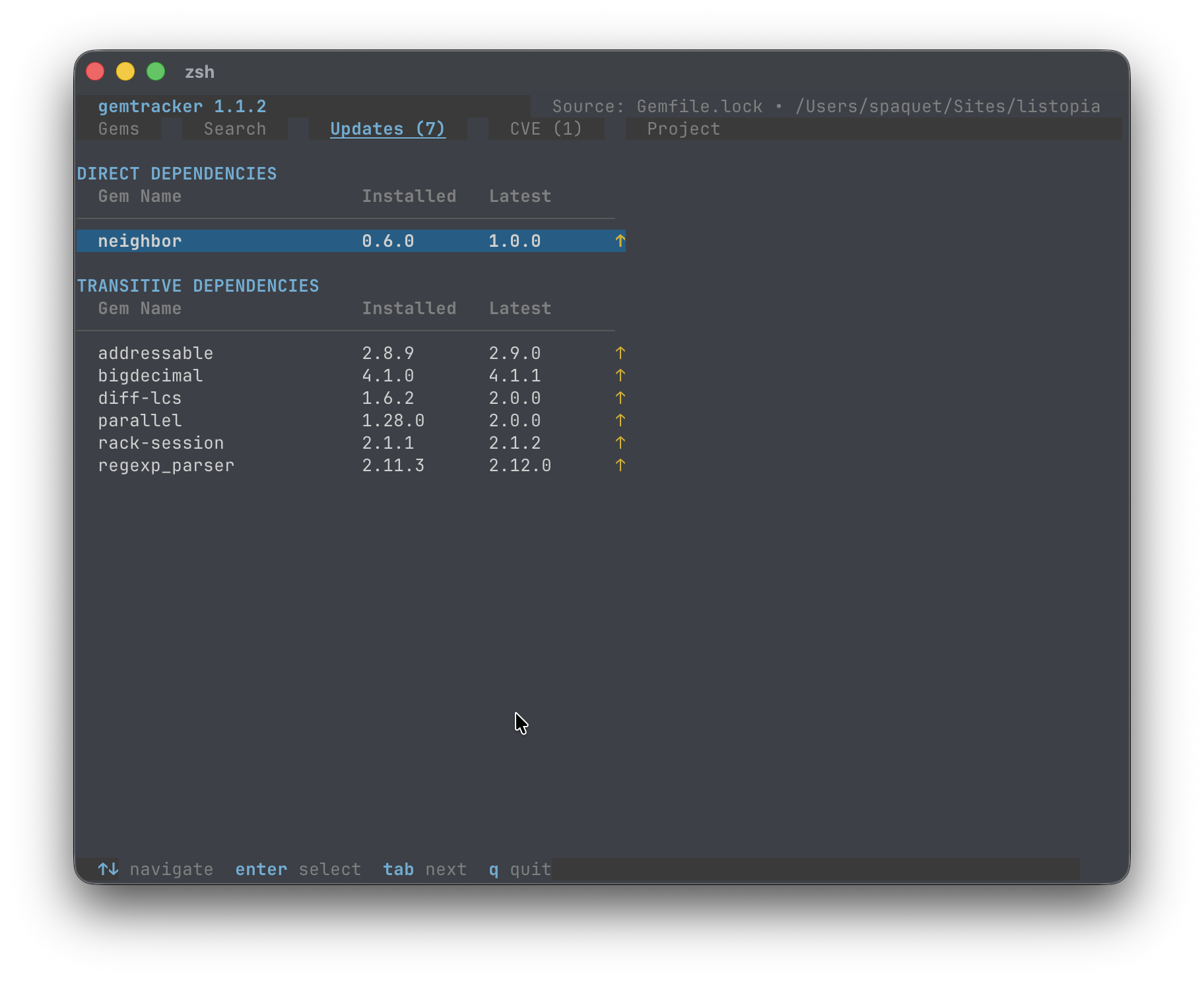1204x982 pixels.
Task: Click neighbor installed version 0.6.0
Action: 388,241
